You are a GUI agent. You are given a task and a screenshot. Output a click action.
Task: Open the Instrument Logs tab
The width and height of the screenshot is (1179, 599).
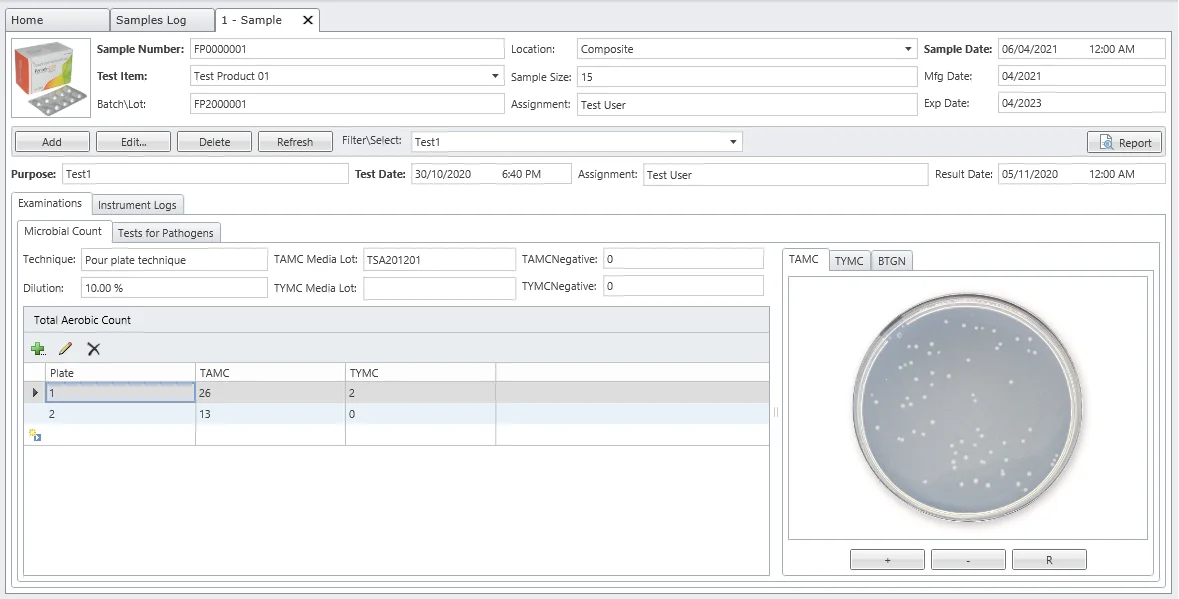[137, 205]
